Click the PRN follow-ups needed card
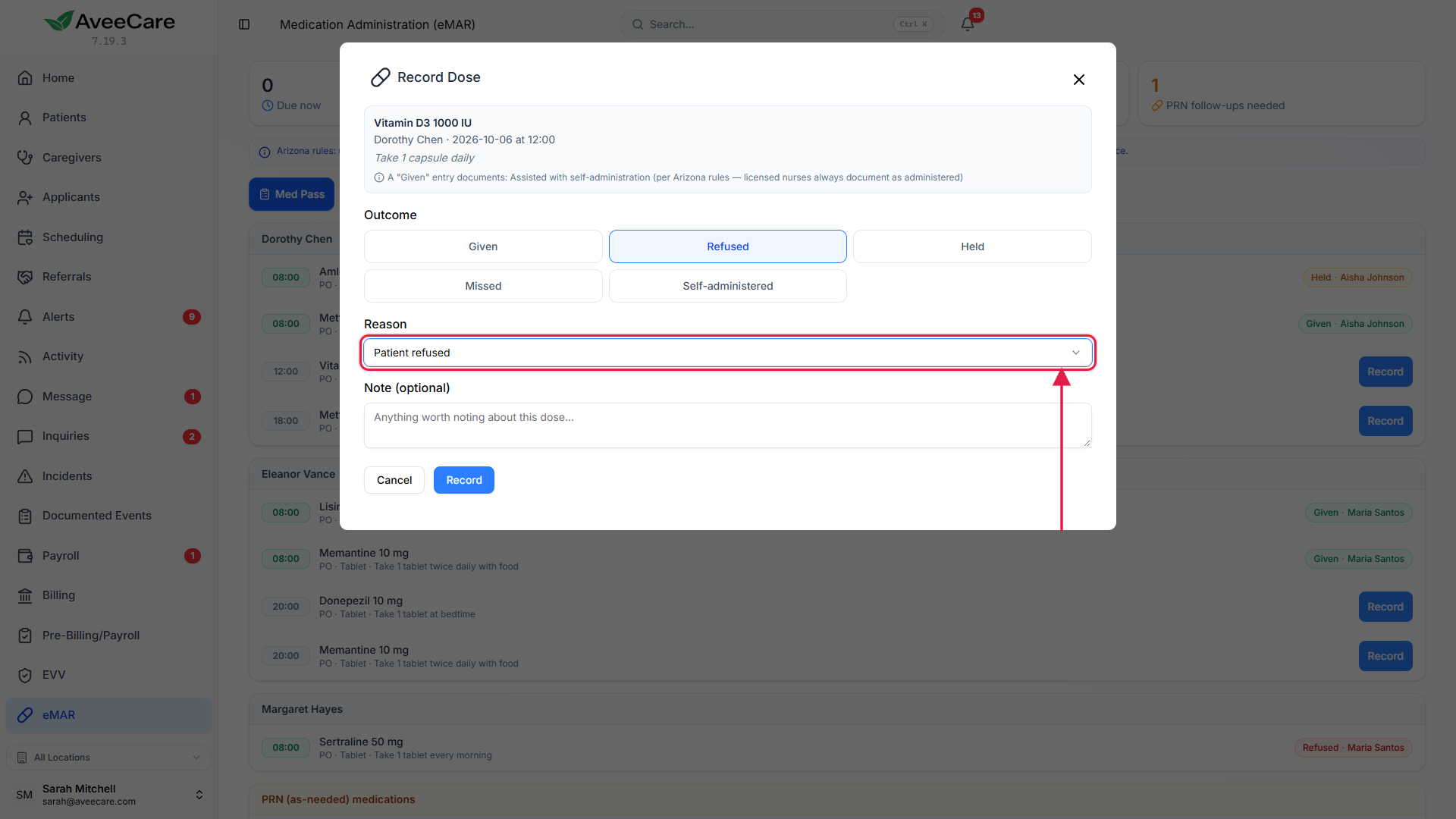This screenshot has width=1456, height=819. point(1281,93)
